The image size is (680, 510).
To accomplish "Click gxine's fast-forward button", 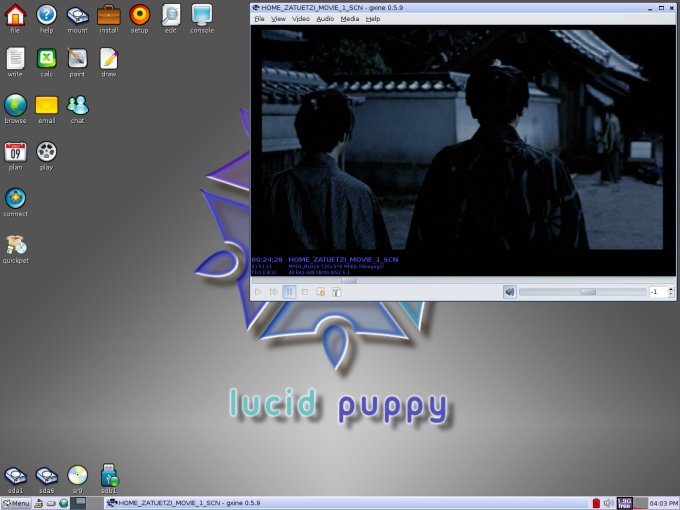I will (274, 292).
